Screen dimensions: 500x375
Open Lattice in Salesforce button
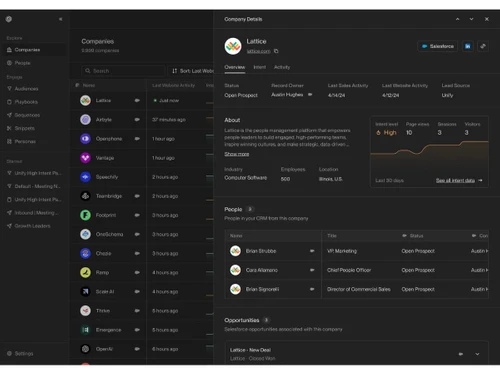click(x=438, y=46)
